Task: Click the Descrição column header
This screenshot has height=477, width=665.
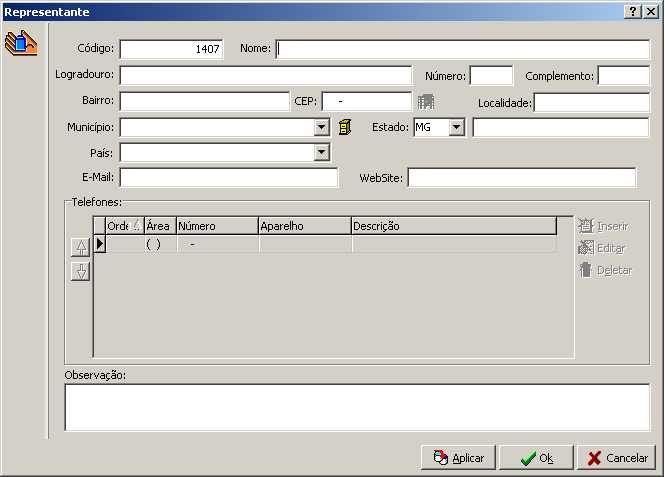Action: click(452, 226)
